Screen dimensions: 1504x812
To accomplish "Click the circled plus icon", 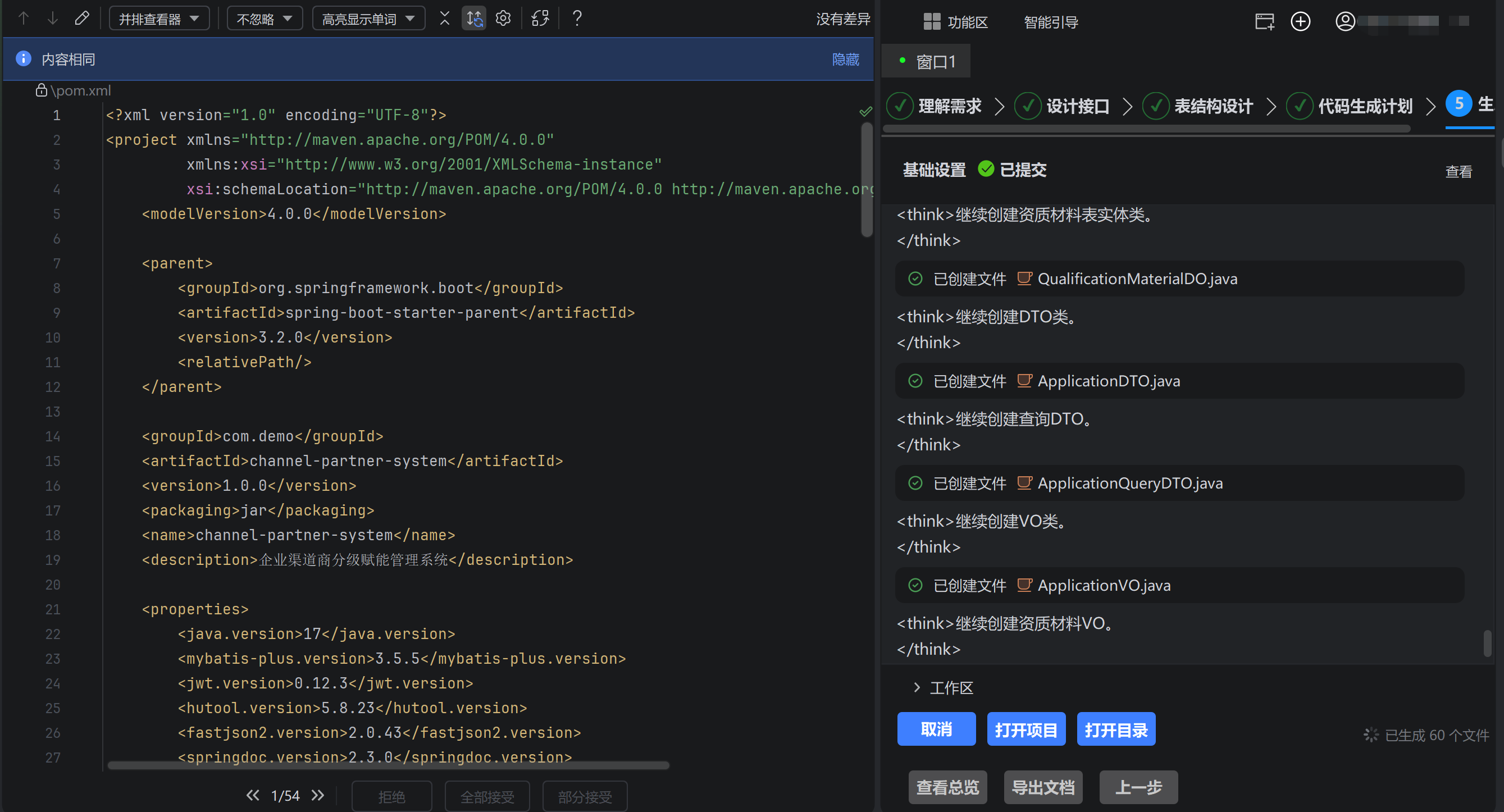I will (x=1300, y=21).
